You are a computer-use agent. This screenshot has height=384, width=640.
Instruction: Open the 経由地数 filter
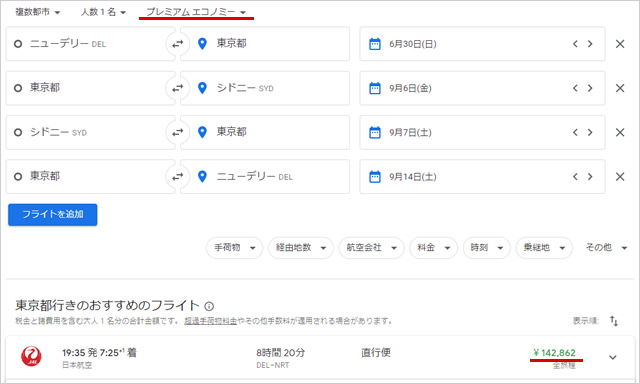coord(301,248)
